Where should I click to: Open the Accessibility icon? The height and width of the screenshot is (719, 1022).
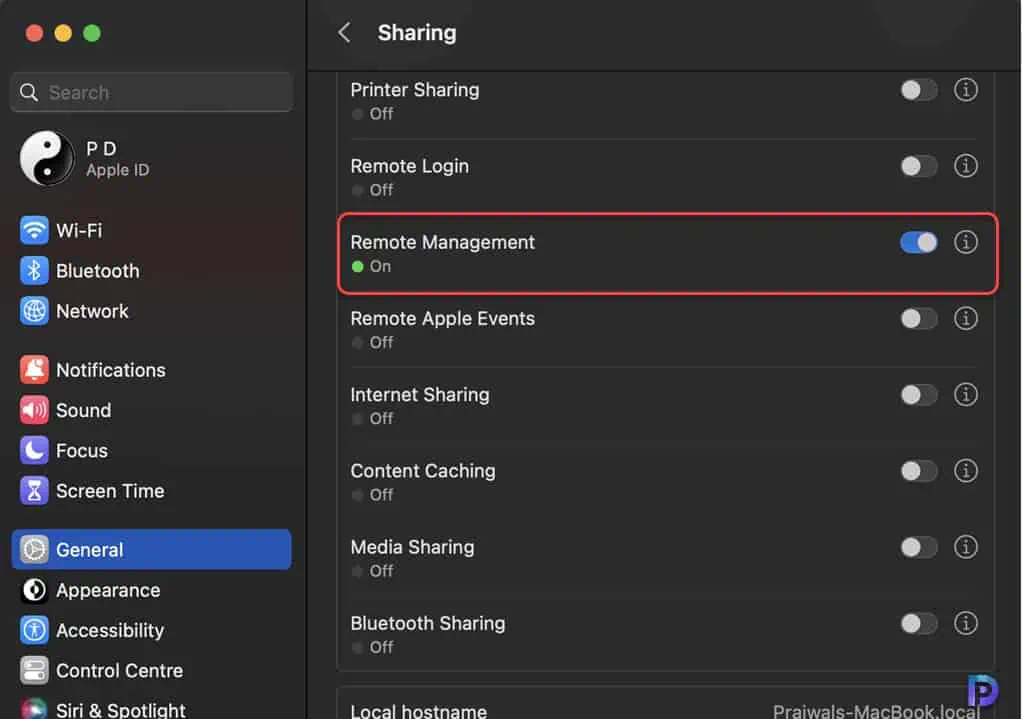pos(34,630)
